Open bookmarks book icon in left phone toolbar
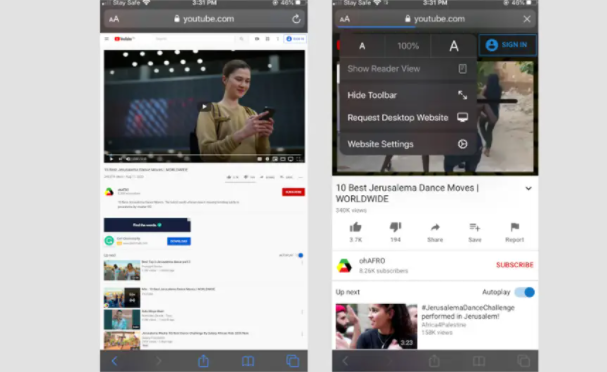The image size is (607, 372). click(248, 361)
